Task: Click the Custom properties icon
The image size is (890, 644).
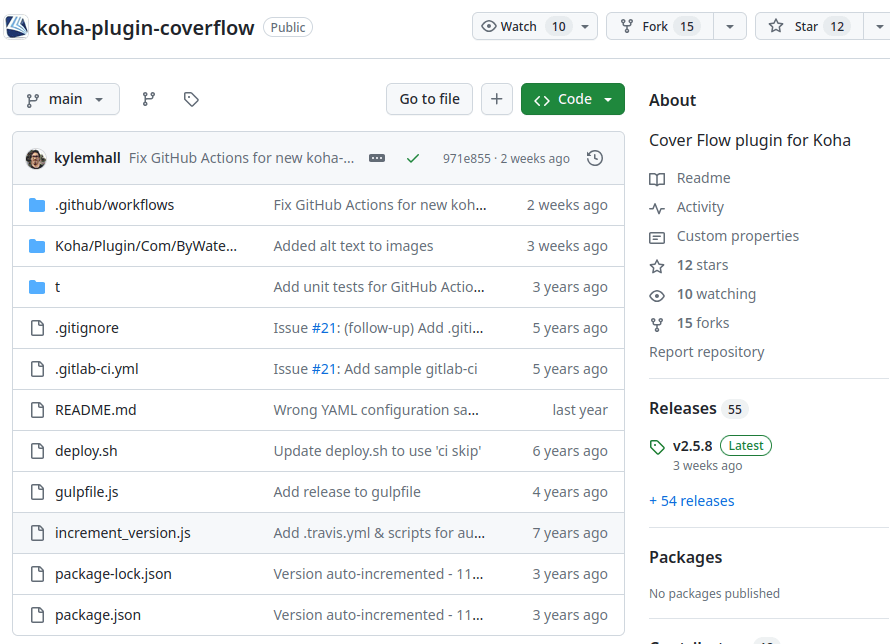Action: (657, 237)
